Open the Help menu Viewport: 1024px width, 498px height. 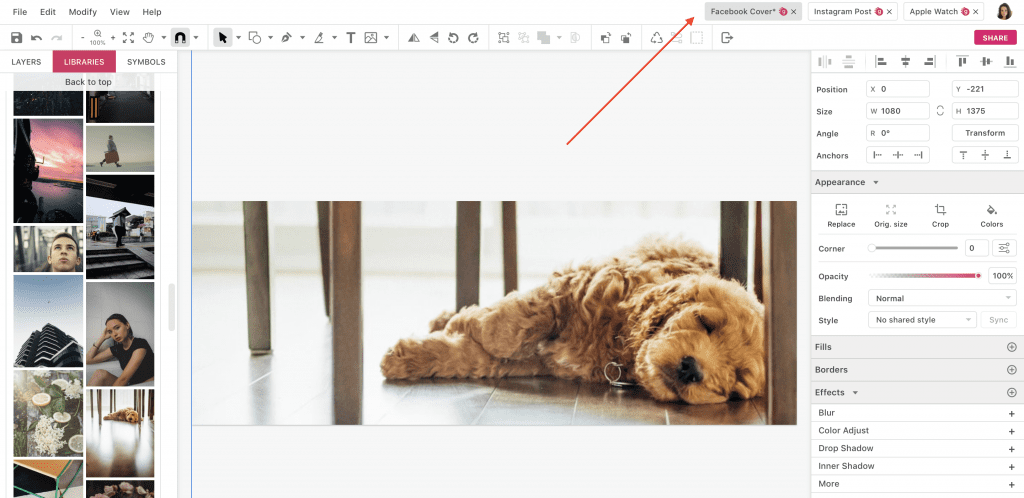coord(152,12)
